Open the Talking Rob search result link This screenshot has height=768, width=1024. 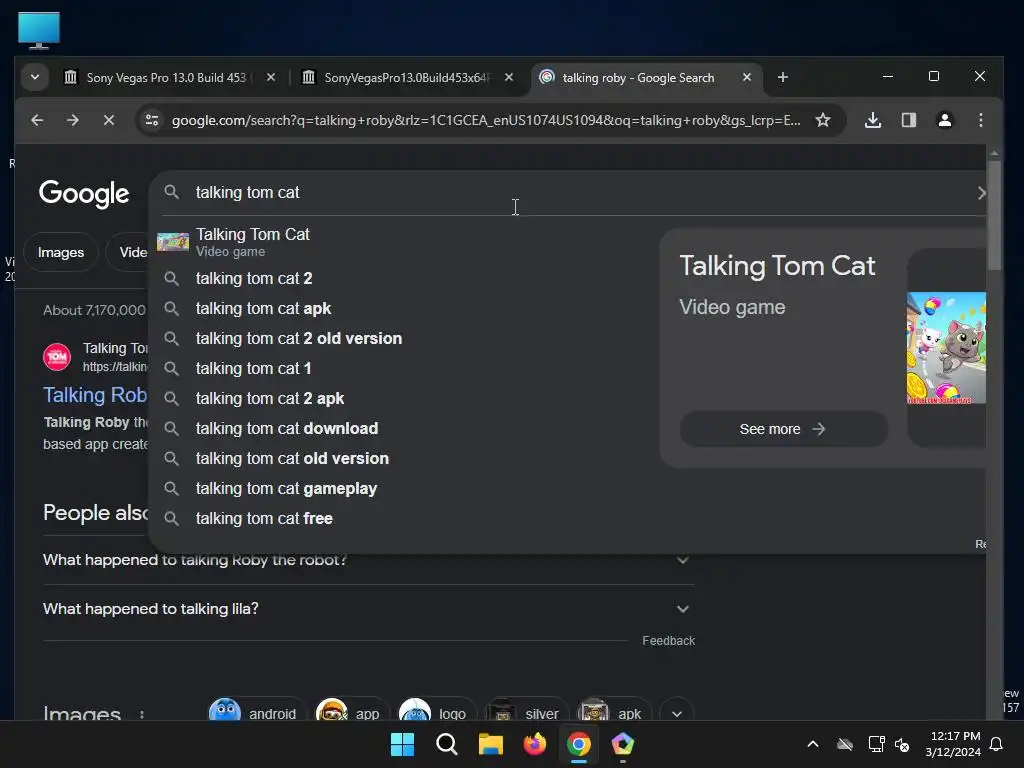(x=95, y=395)
